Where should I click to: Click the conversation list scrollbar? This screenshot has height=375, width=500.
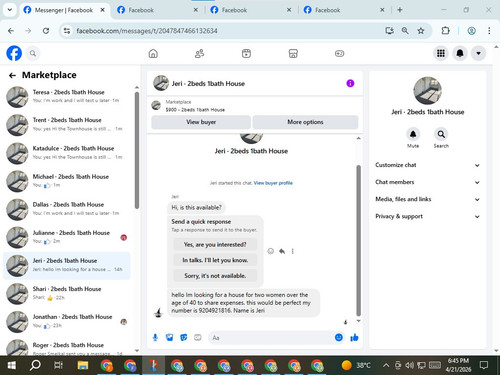[137, 150]
